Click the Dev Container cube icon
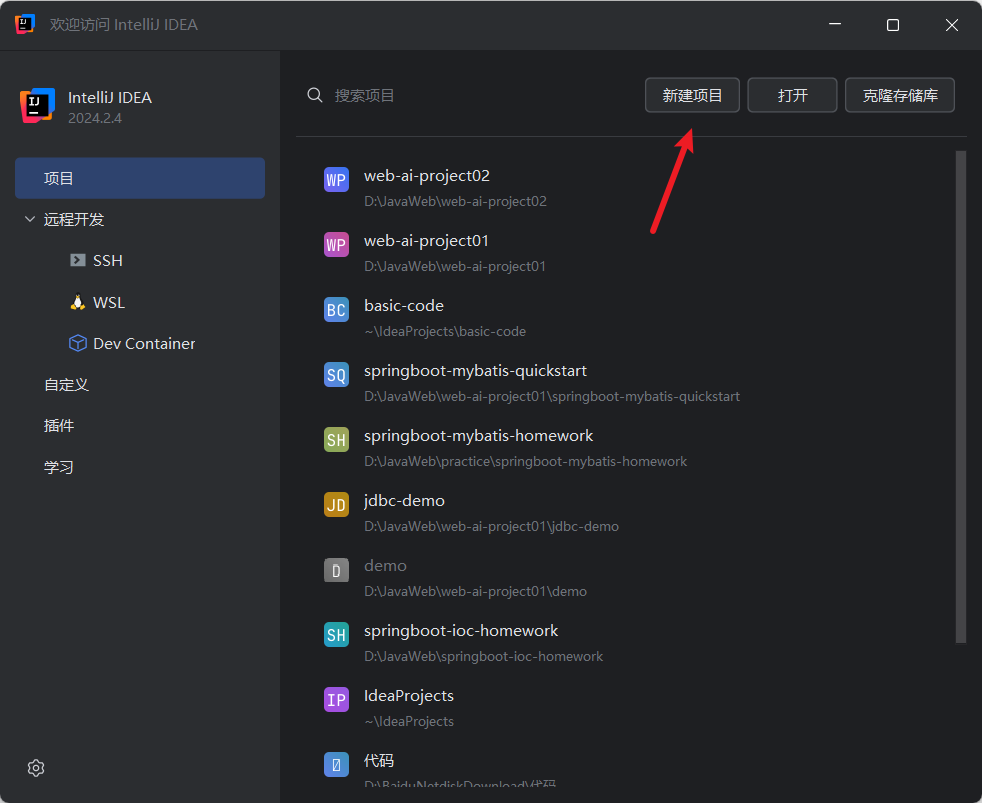The image size is (982, 803). (x=78, y=343)
